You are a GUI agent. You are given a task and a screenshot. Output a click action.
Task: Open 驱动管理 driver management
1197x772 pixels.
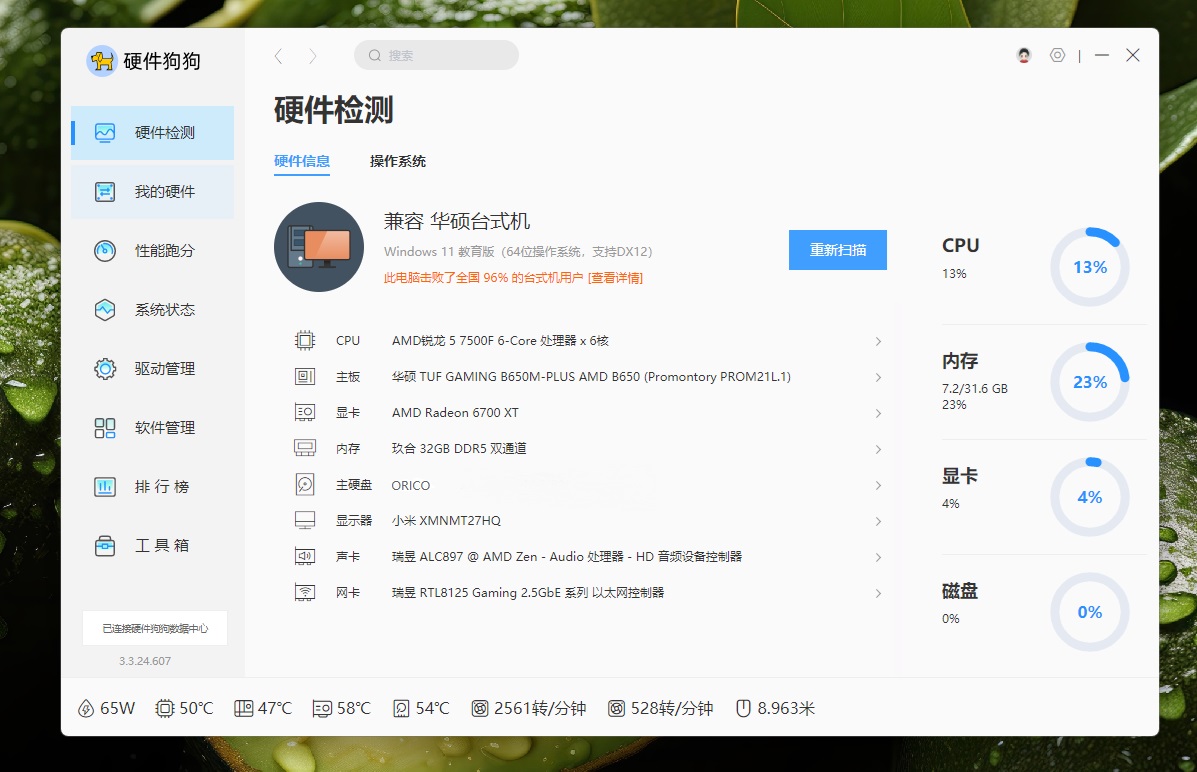point(153,369)
